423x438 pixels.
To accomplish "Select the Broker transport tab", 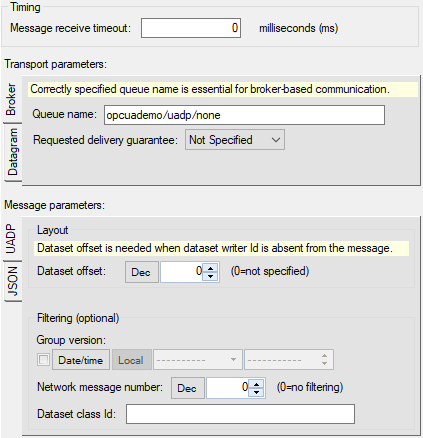I will [x=11, y=99].
